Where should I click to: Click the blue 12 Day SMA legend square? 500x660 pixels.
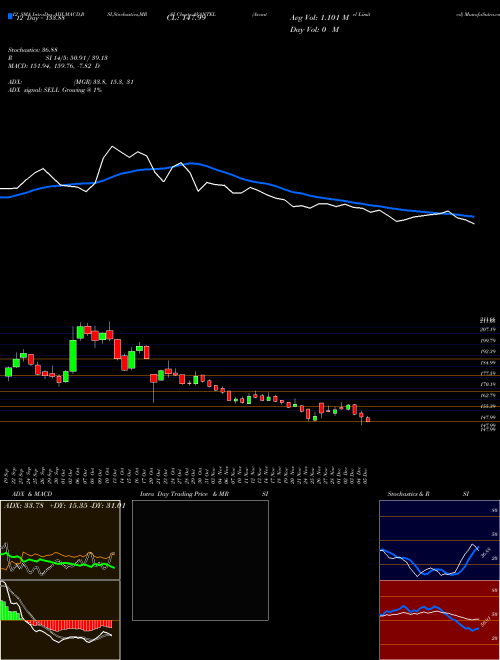(x=10, y=16)
